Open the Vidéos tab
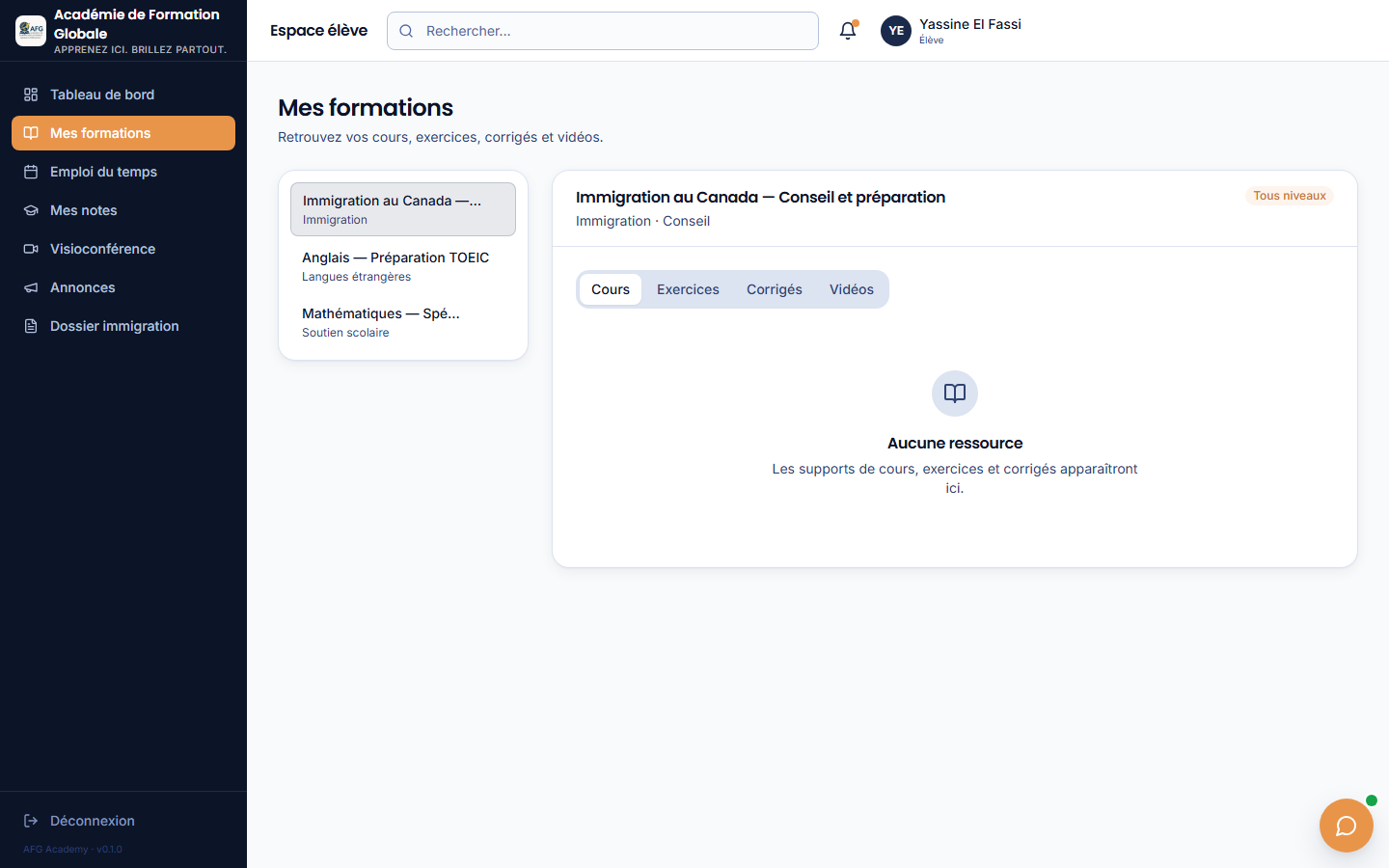This screenshot has width=1389, height=868. (x=852, y=289)
